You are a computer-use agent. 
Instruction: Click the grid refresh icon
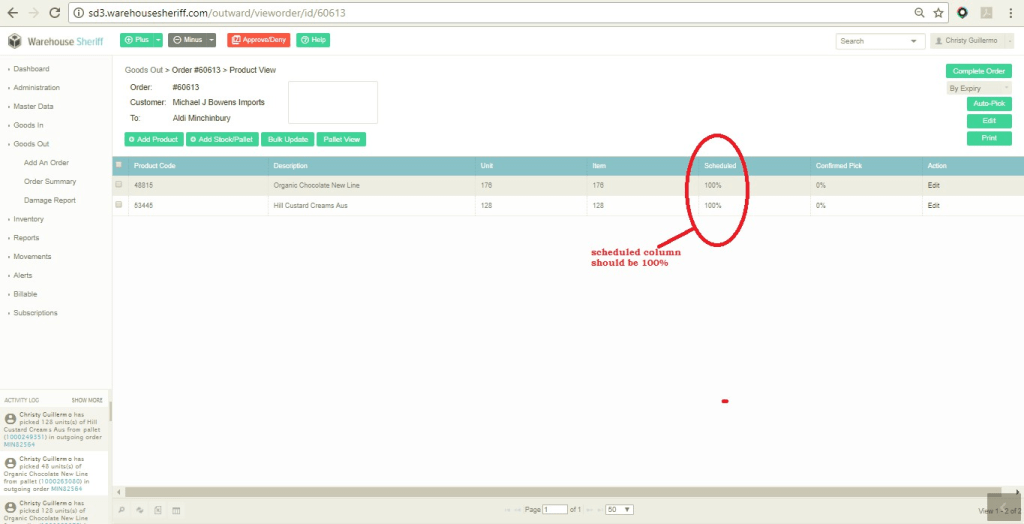pyautogui.click(x=140, y=510)
